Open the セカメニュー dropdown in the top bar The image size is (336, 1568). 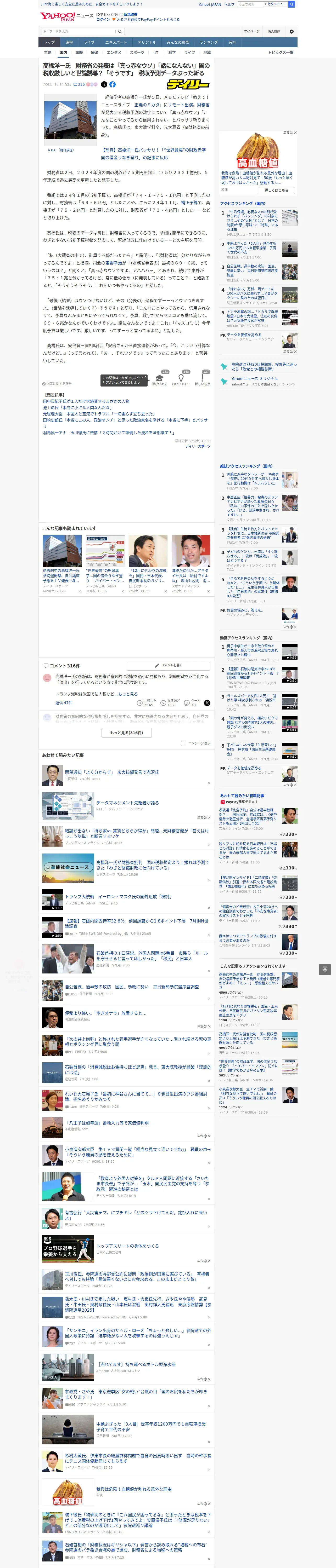pos(276,4)
